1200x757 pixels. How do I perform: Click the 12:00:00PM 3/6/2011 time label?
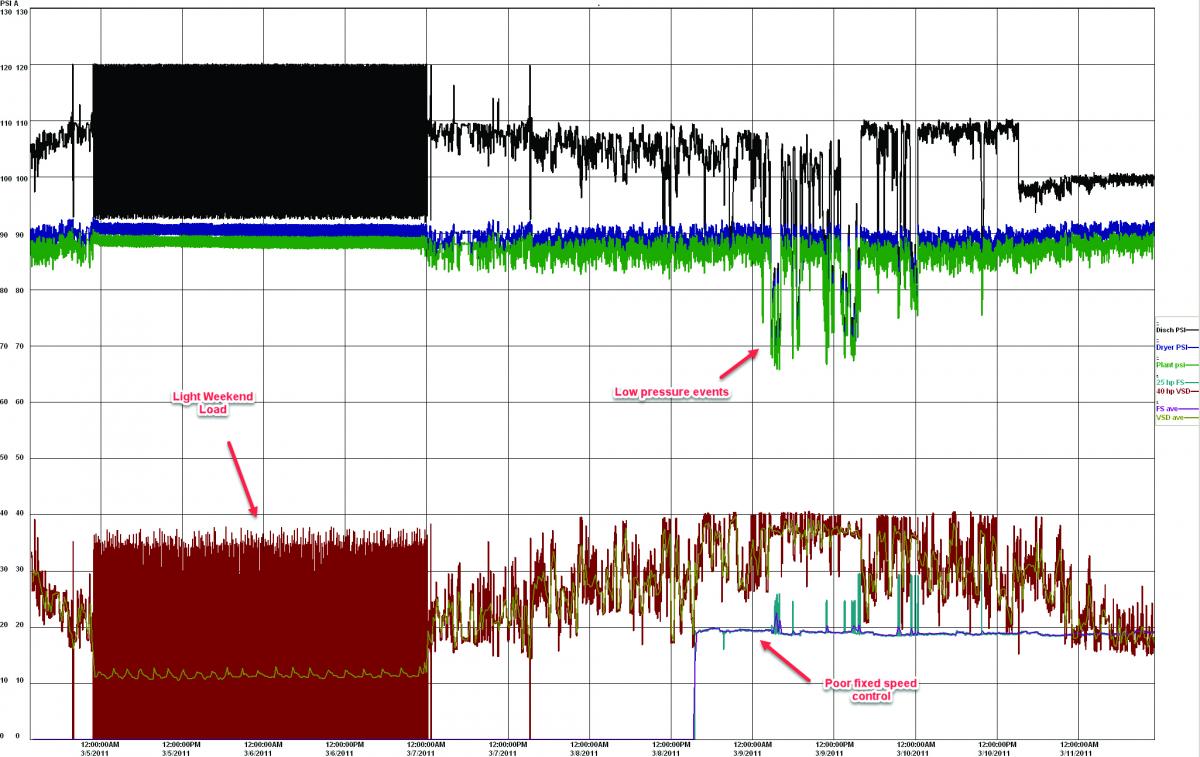(x=345, y=748)
